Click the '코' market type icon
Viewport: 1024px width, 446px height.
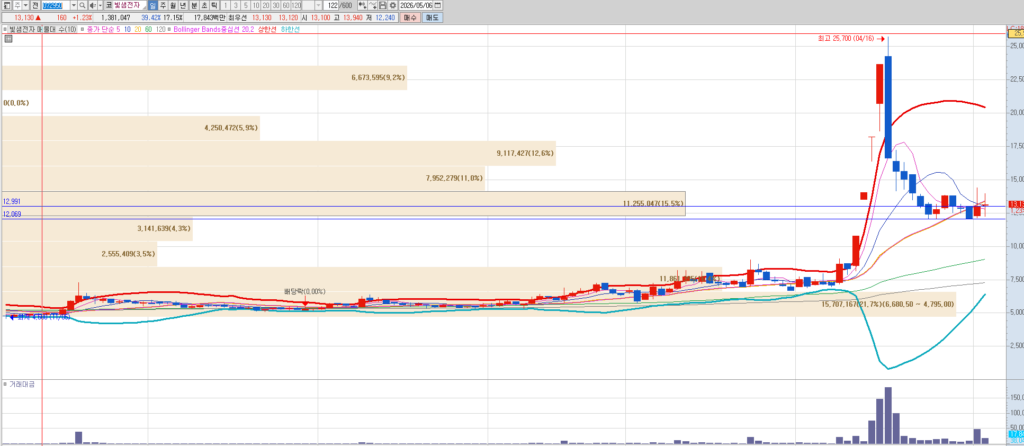(109, 5)
